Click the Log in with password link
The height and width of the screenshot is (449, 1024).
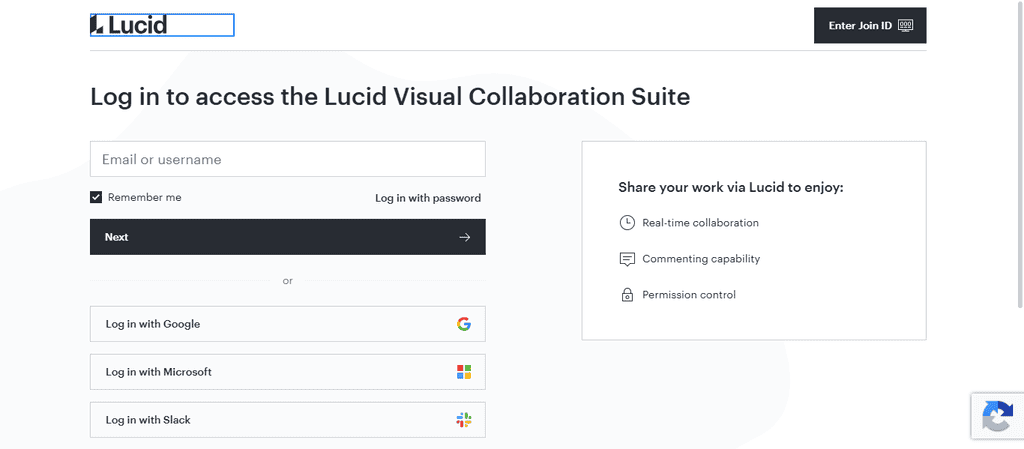click(428, 198)
